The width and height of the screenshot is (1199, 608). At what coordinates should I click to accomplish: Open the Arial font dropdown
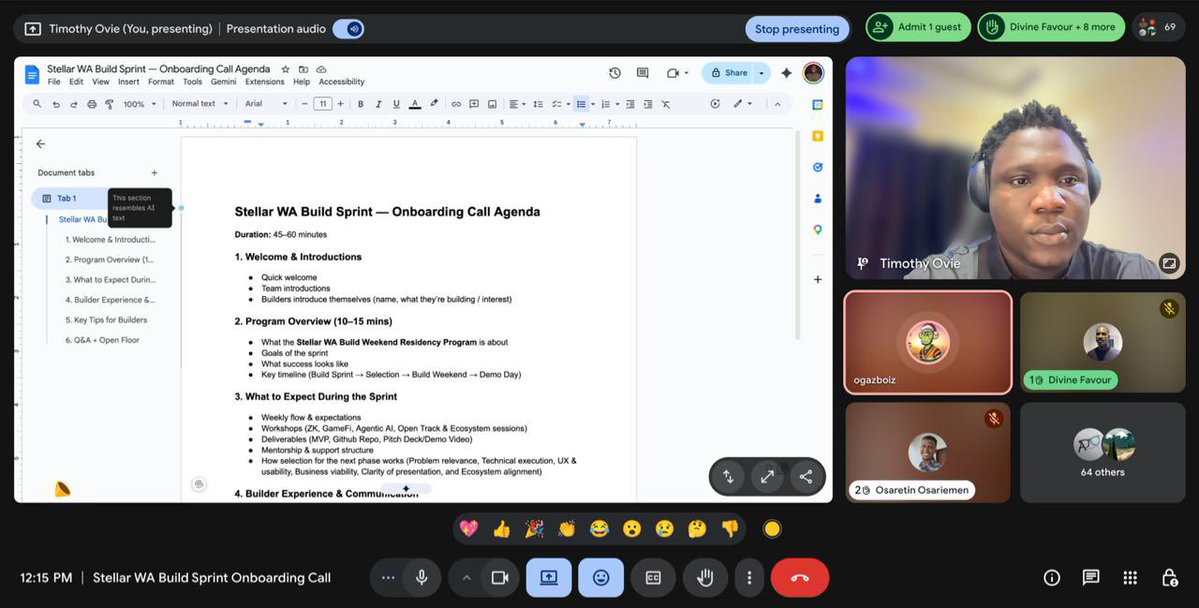click(x=266, y=104)
